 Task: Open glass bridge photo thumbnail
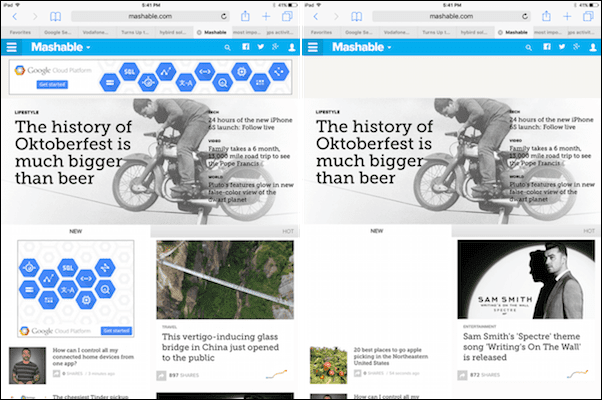(x=225, y=280)
